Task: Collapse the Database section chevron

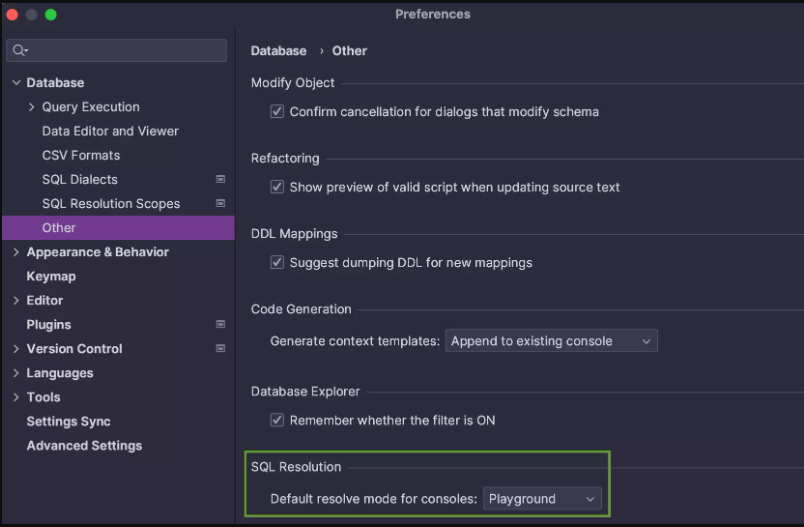Action: pos(16,82)
